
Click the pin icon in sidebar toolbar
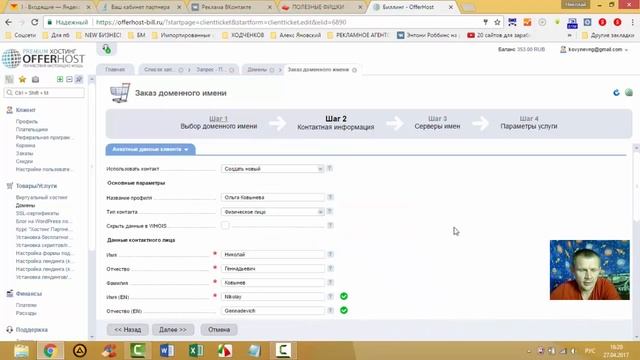click(x=79, y=79)
